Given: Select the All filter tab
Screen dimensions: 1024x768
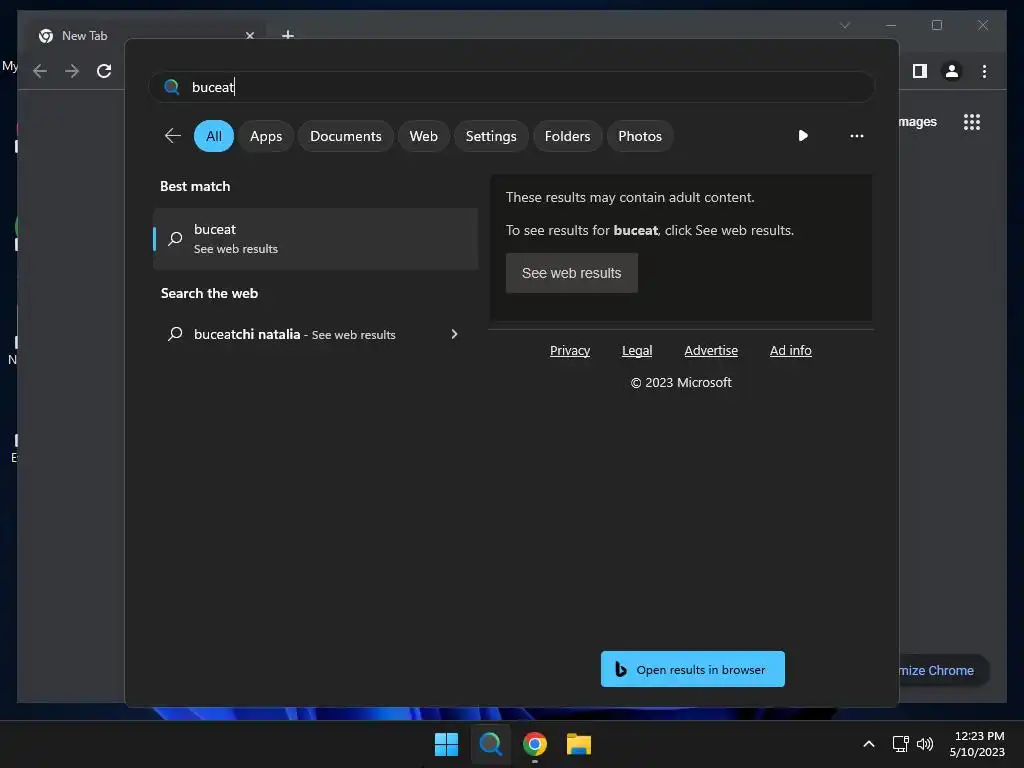Looking at the screenshot, I should point(214,136).
